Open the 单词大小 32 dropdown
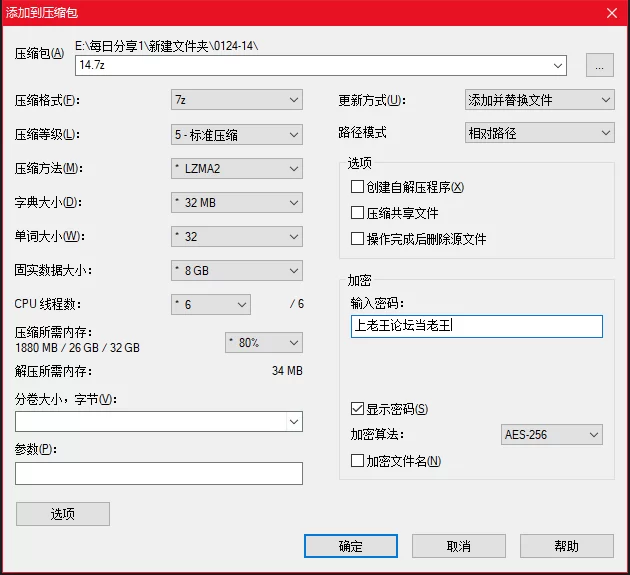This screenshot has width=630, height=575. click(237, 237)
